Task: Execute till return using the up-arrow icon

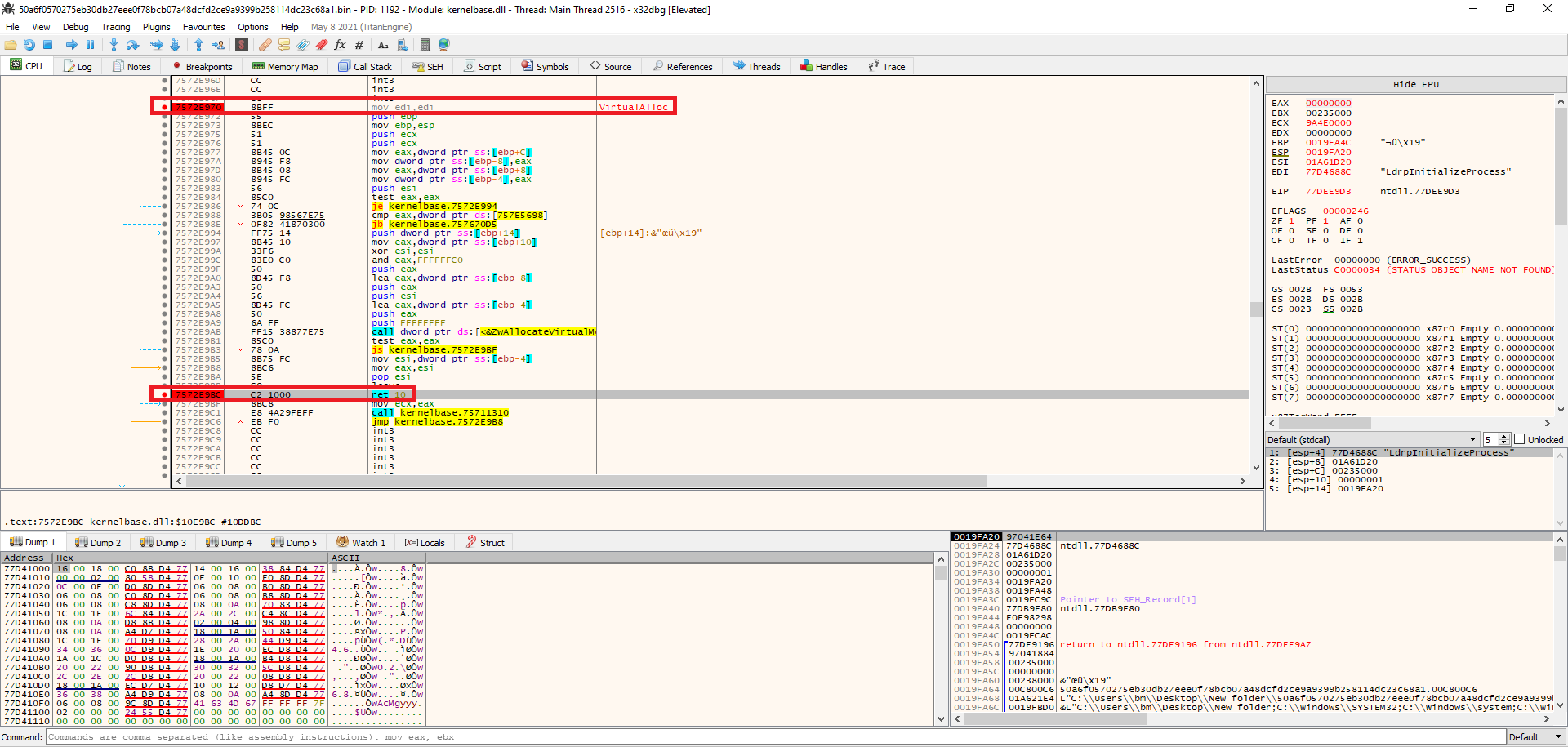Action: pyautogui.click(x=200, y=45)
